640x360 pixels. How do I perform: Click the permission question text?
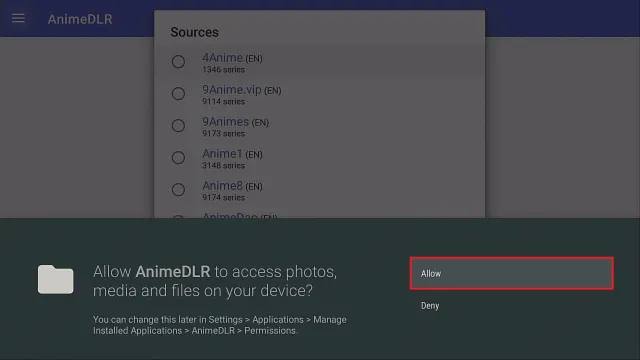click(x=215, y=281)
